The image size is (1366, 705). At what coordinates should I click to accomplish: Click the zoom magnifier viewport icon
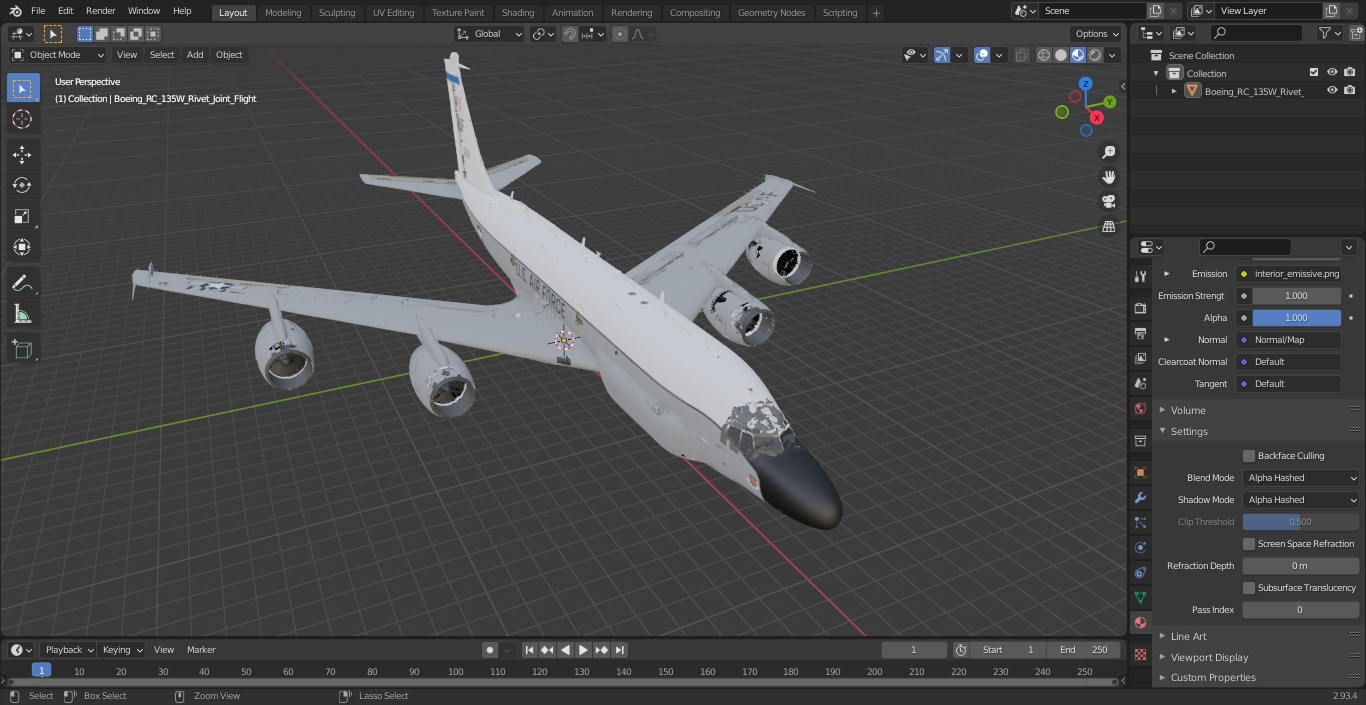pos(1108,152)
